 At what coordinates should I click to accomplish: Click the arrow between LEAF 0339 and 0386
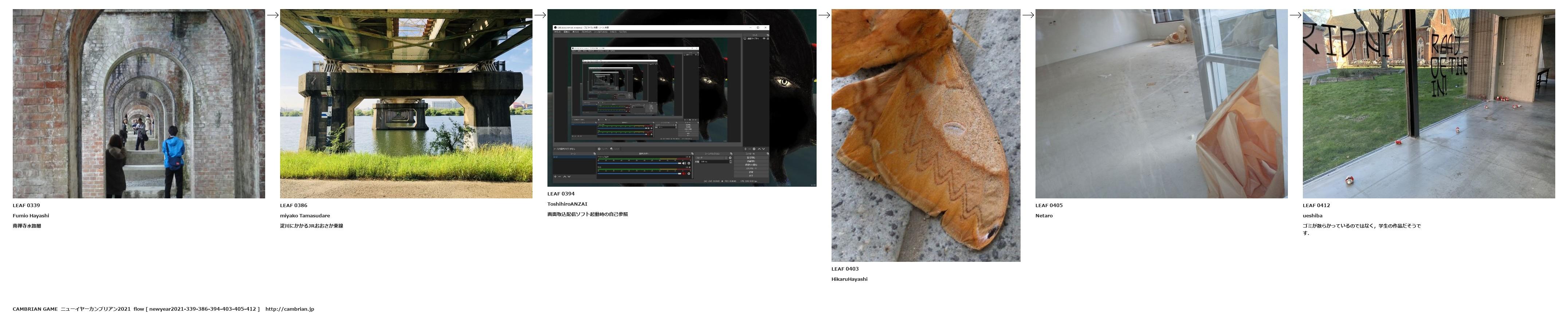tap(273, 15)
